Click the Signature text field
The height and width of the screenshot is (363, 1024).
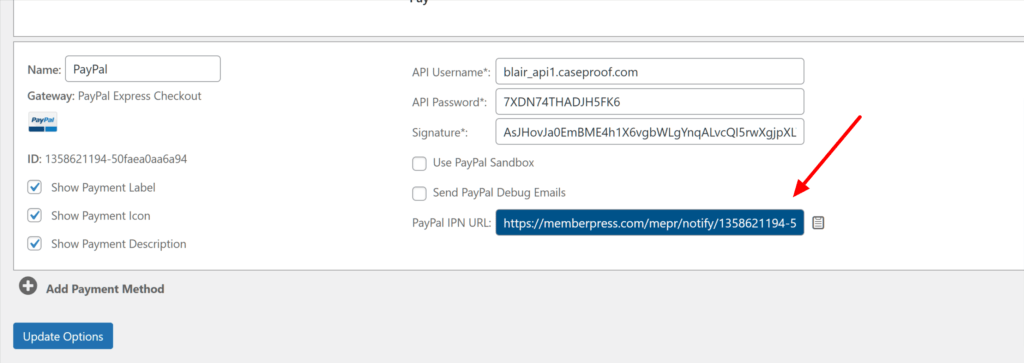[x=650, y=132]
